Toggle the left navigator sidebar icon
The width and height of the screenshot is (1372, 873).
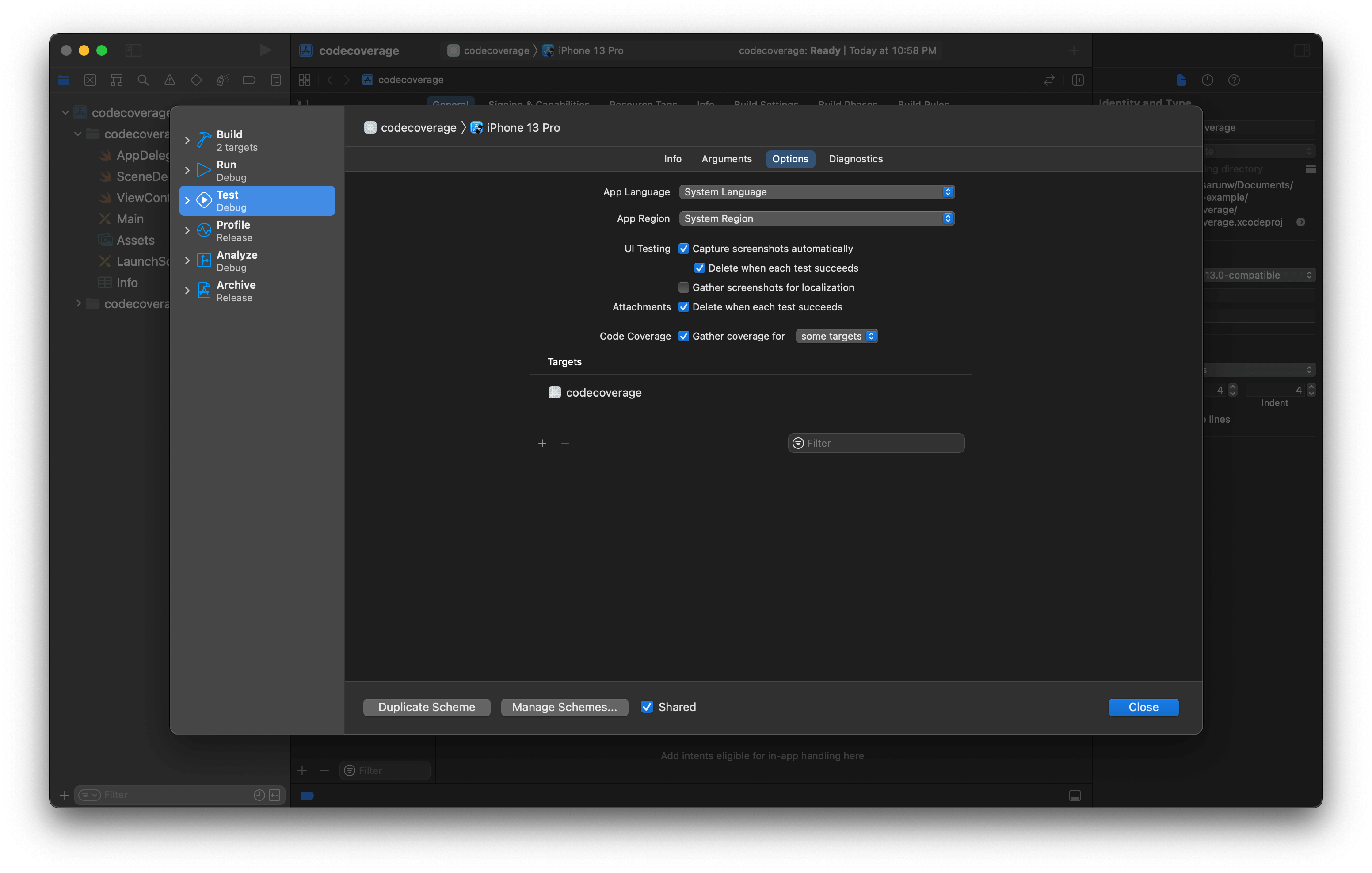coord(133,50)
